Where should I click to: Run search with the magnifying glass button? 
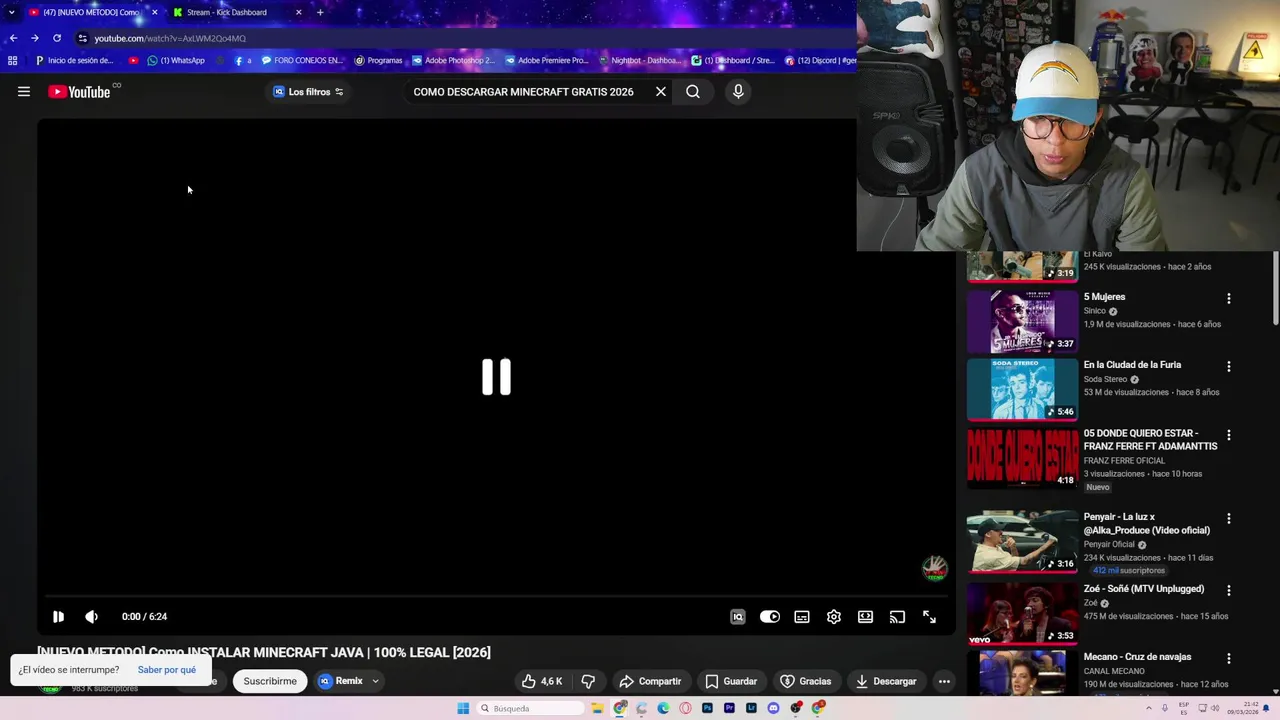click(693, 92)
